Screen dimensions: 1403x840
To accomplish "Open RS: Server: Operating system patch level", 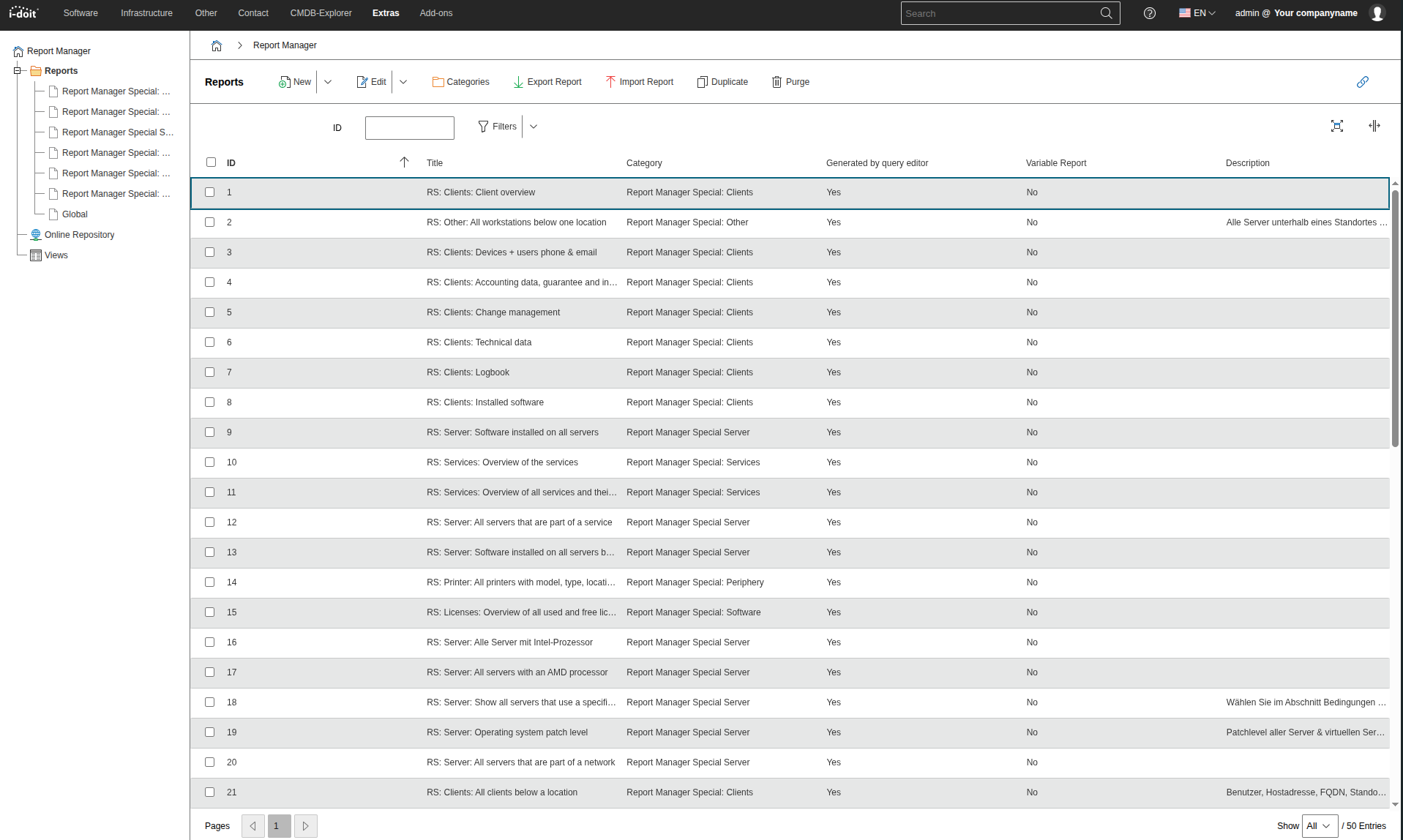I will click(x=790, y=732).
